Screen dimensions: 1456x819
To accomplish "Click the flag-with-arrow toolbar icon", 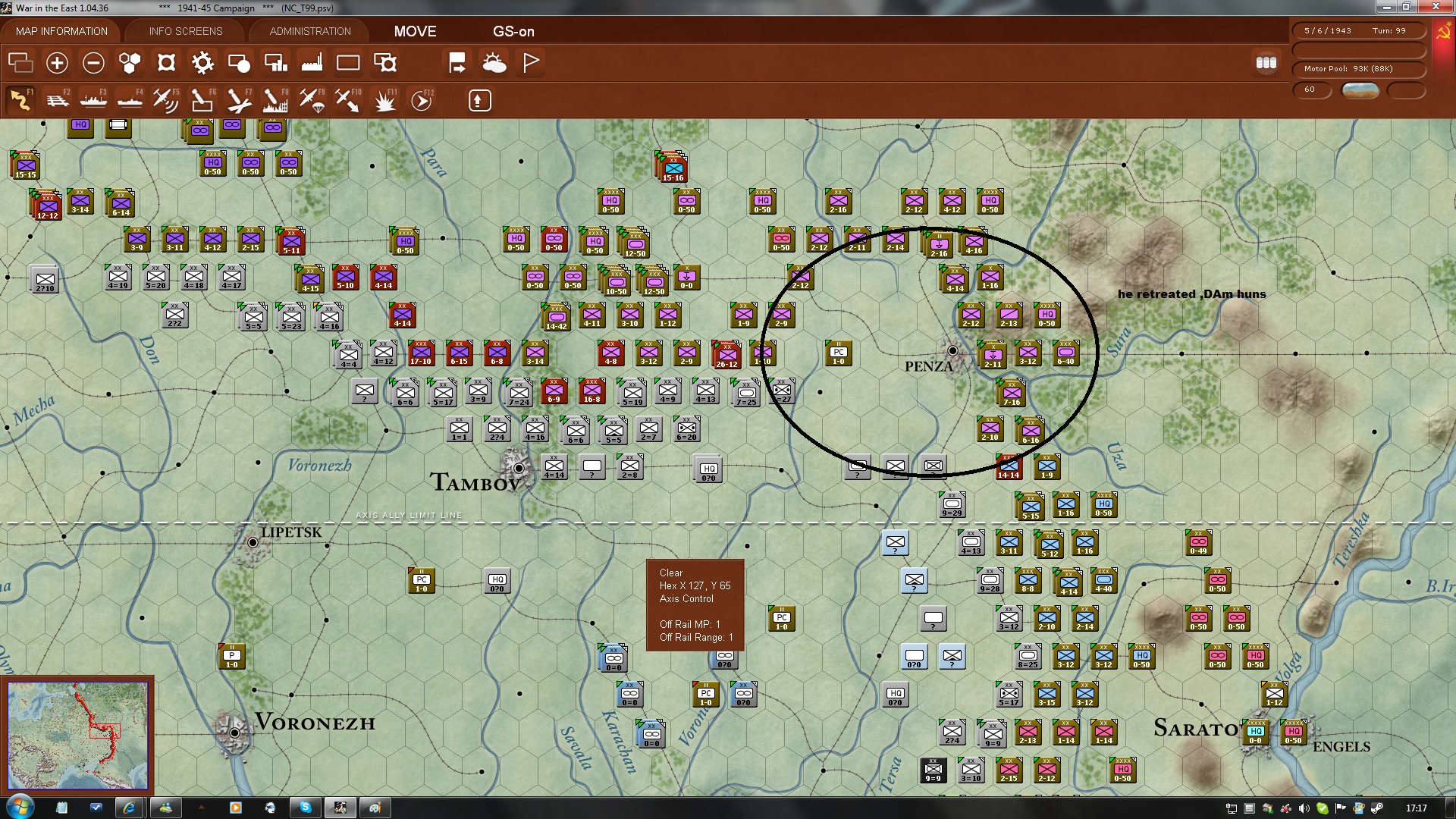I will (457, 63).
